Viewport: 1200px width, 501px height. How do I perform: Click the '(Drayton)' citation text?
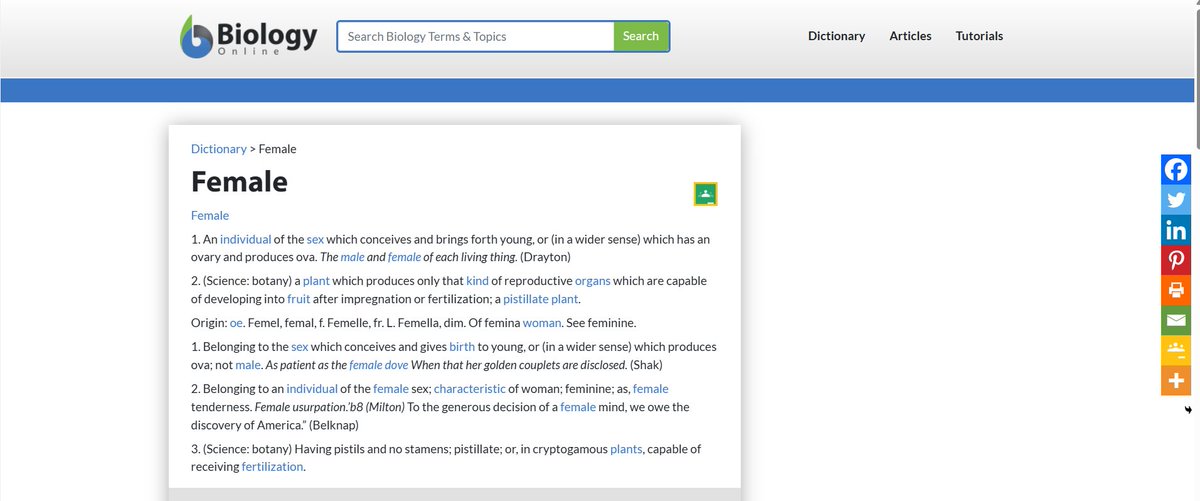(x=545, y=257)
